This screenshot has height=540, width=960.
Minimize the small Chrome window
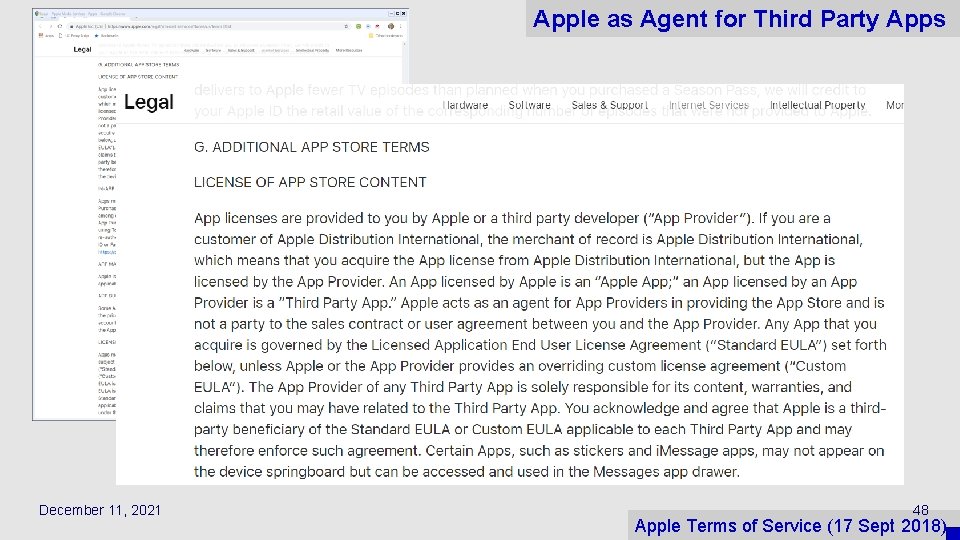point(391,13)
